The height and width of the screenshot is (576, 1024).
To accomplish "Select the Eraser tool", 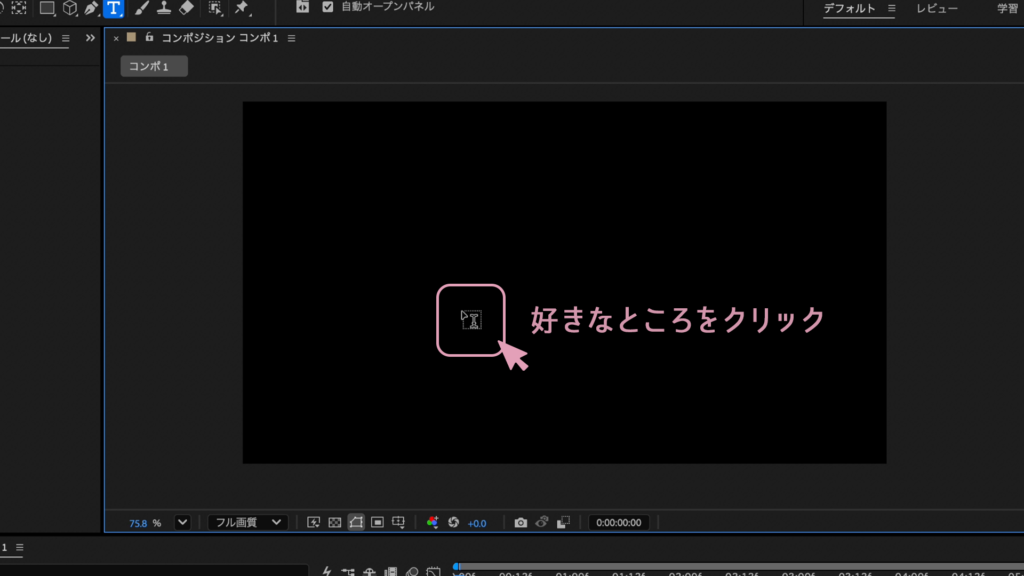I will coord(186,8).
